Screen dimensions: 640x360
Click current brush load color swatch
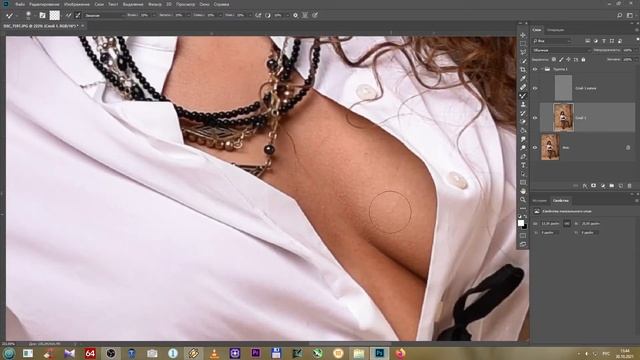tap(55, 15)
